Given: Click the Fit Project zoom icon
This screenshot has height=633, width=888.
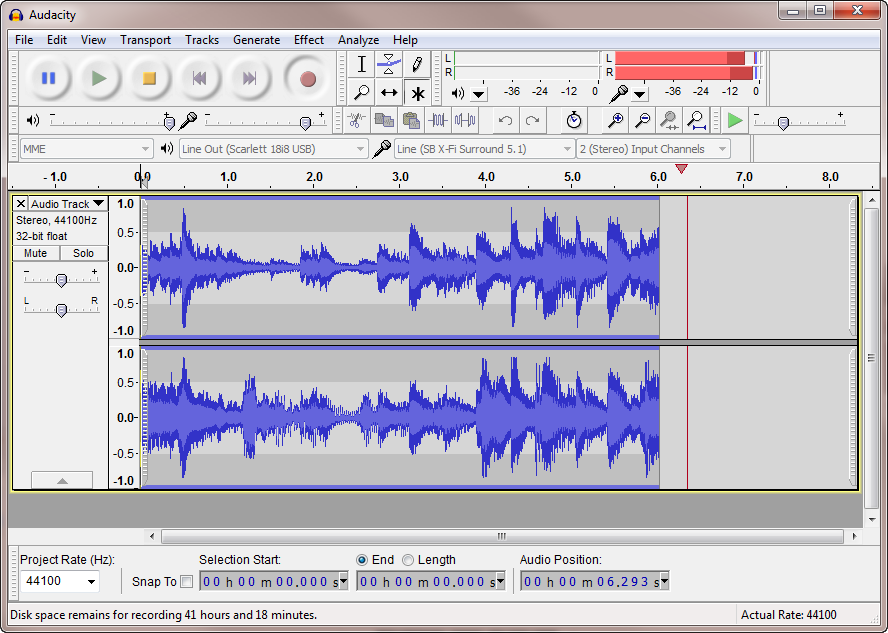Looking at the screenshot, I should tap(696, 120).
